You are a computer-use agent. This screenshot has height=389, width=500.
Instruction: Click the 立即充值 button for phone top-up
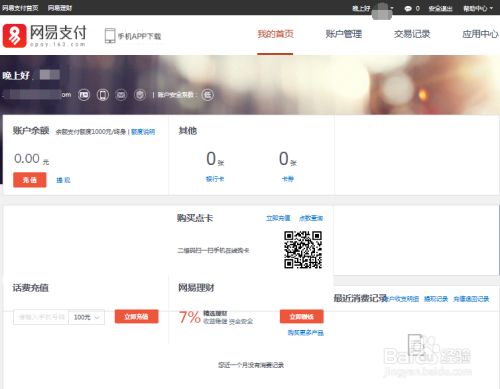coord(137,316)
